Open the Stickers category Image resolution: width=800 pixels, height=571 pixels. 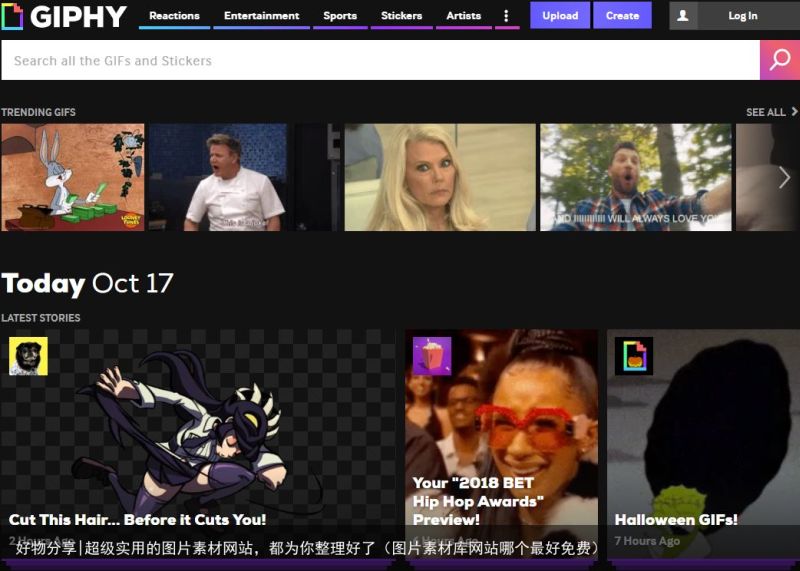click(x=402, y=16)
